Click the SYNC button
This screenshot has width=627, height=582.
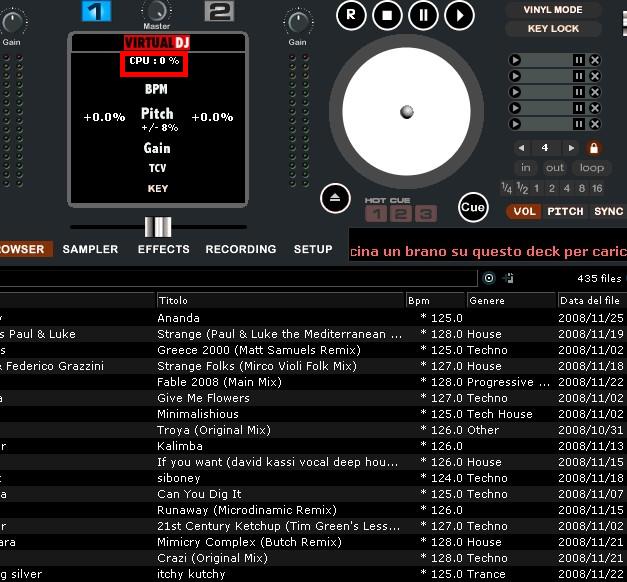pos(608,212)
